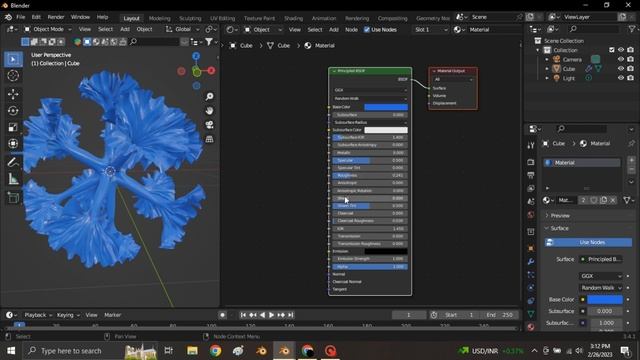This screenshot has width=640, height=360.
Task: Open the Keying dropdown in timeline
Action: pyautogui.click(x=68, y=315)
